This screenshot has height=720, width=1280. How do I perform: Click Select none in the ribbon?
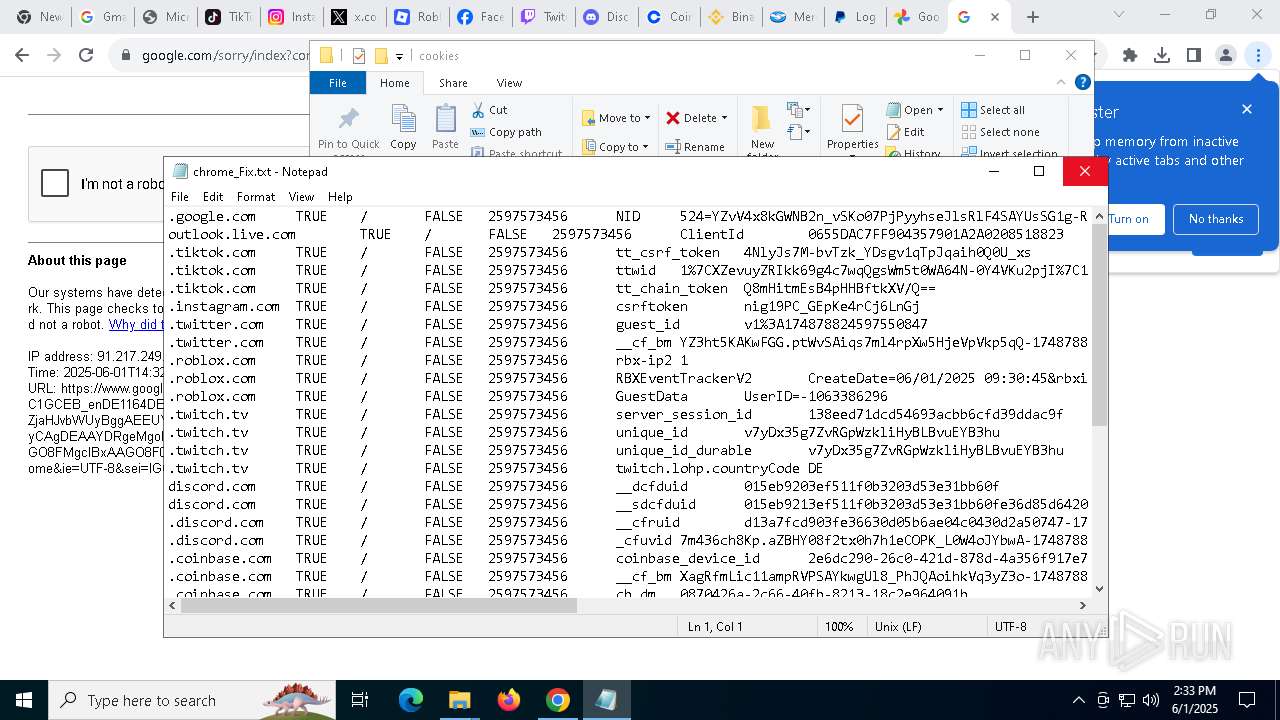point(1001,132)
